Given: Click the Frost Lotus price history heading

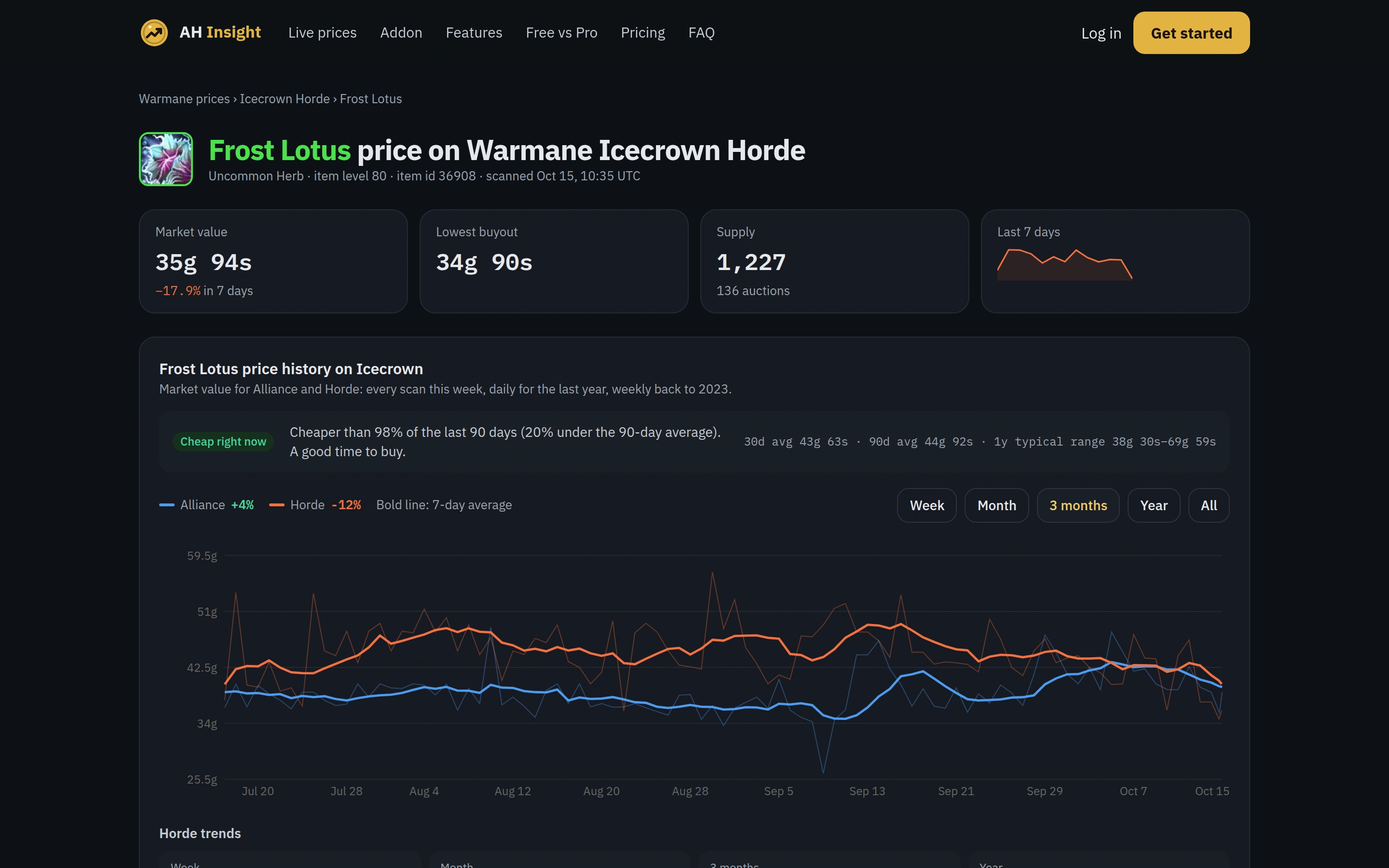Looking at the screenshot, I should pyautogui.click(x=291, y=368).
